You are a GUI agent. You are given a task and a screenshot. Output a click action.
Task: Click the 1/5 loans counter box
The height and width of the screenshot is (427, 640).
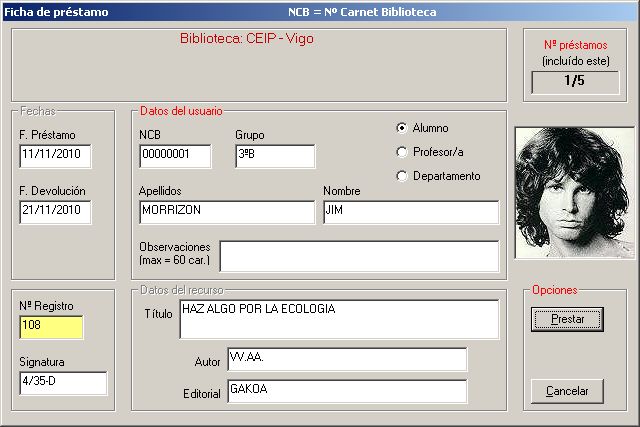[575, 82]
